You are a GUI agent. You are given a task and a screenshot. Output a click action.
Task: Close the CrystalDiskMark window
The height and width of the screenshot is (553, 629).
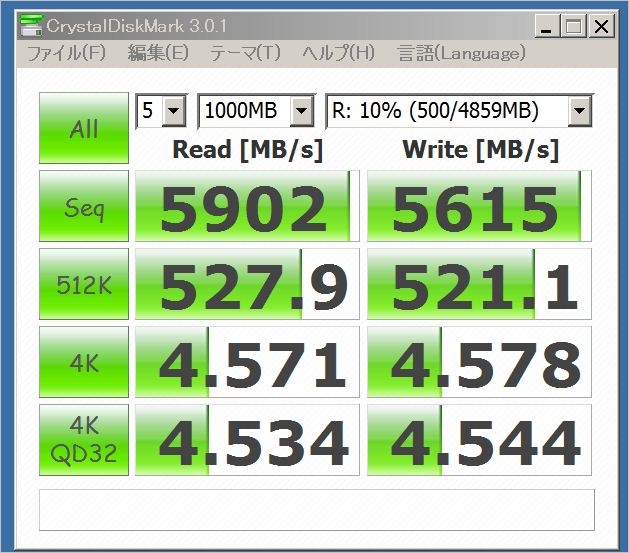[602, 26]
